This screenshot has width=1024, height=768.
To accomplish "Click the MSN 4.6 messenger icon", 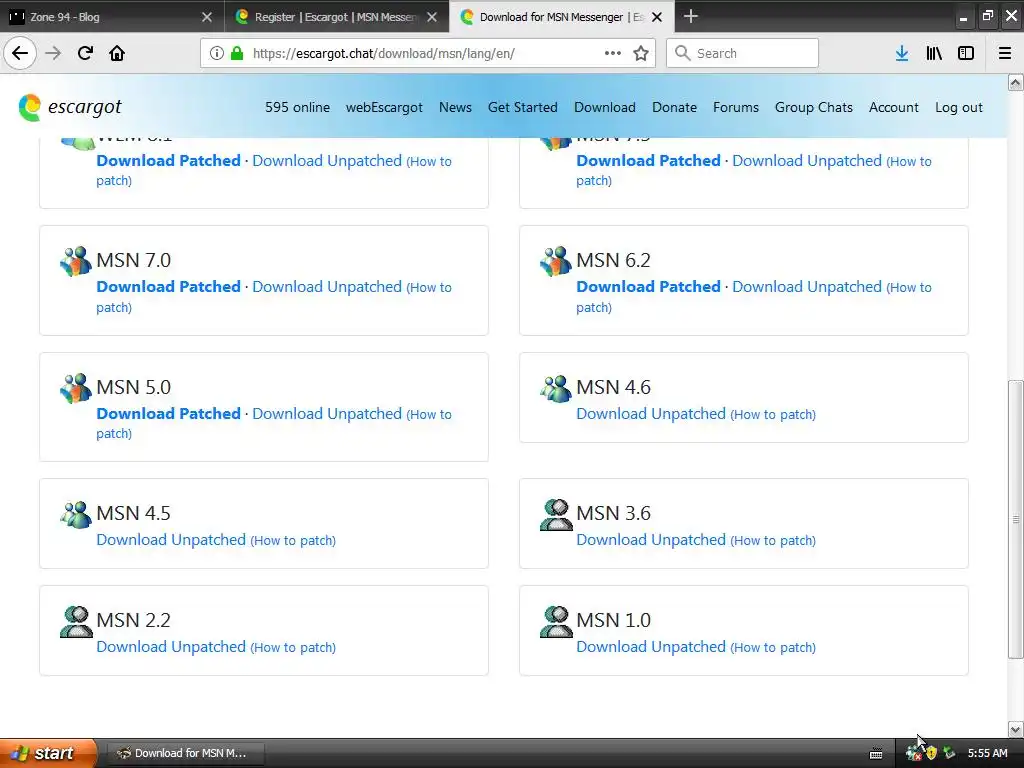I will pos(556,388).
